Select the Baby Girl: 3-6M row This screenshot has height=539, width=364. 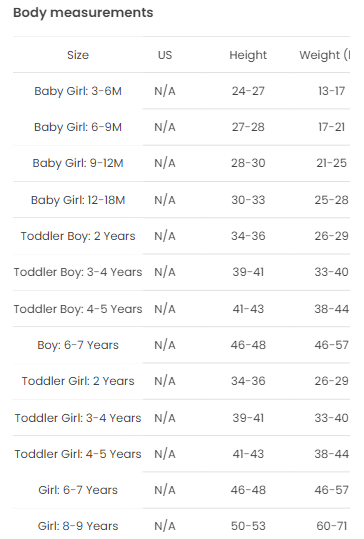coord(181,91)
